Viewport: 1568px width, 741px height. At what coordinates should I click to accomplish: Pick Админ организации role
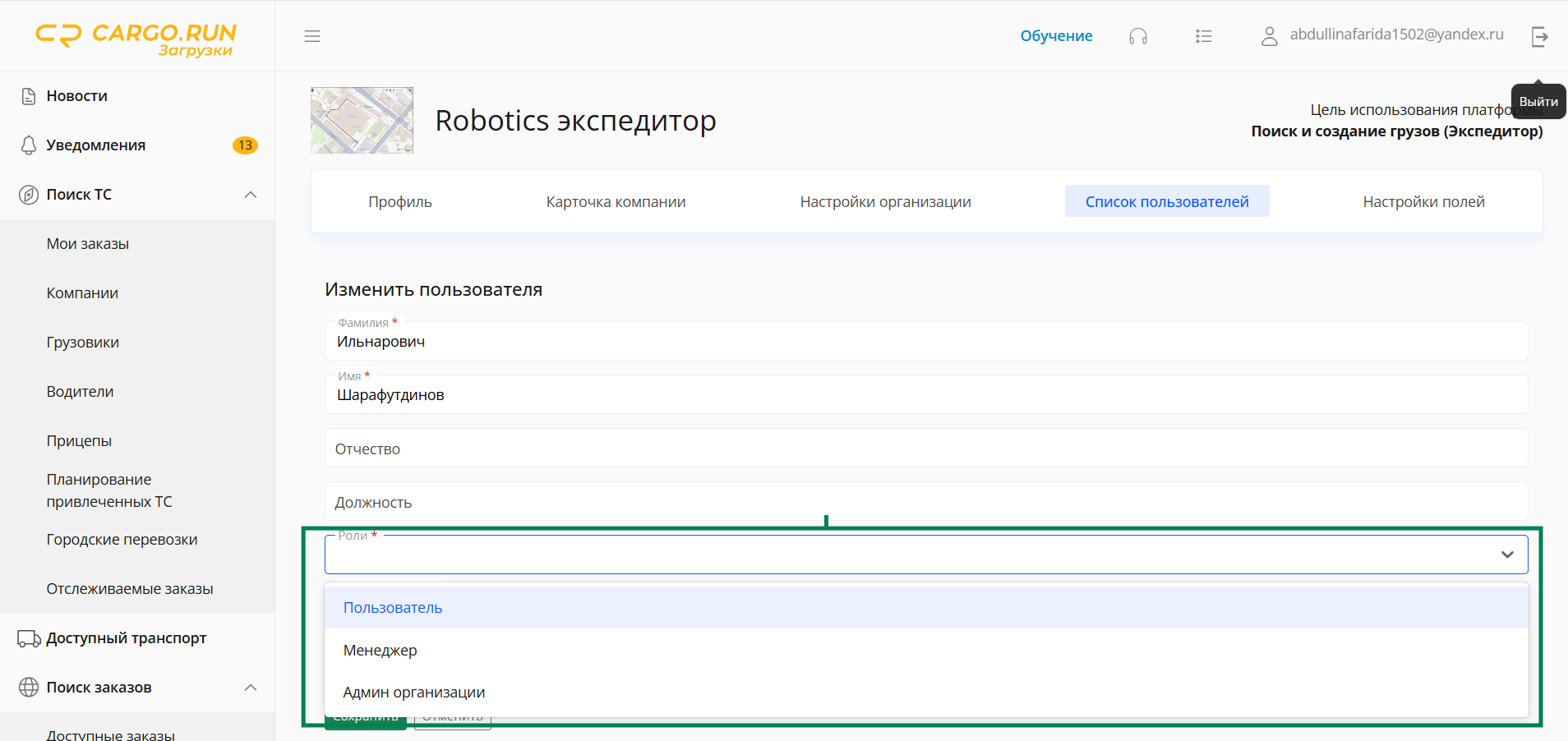coord(414,693)
